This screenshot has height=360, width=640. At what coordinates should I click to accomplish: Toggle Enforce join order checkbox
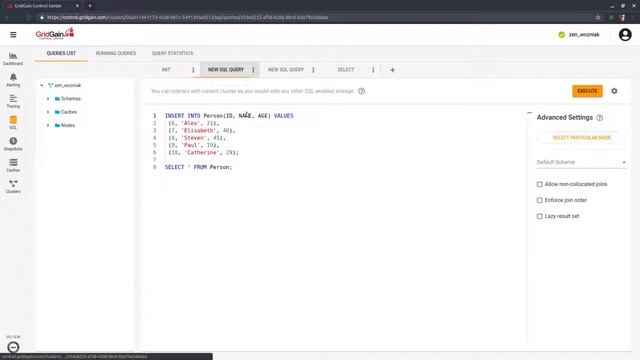point(540,200)
